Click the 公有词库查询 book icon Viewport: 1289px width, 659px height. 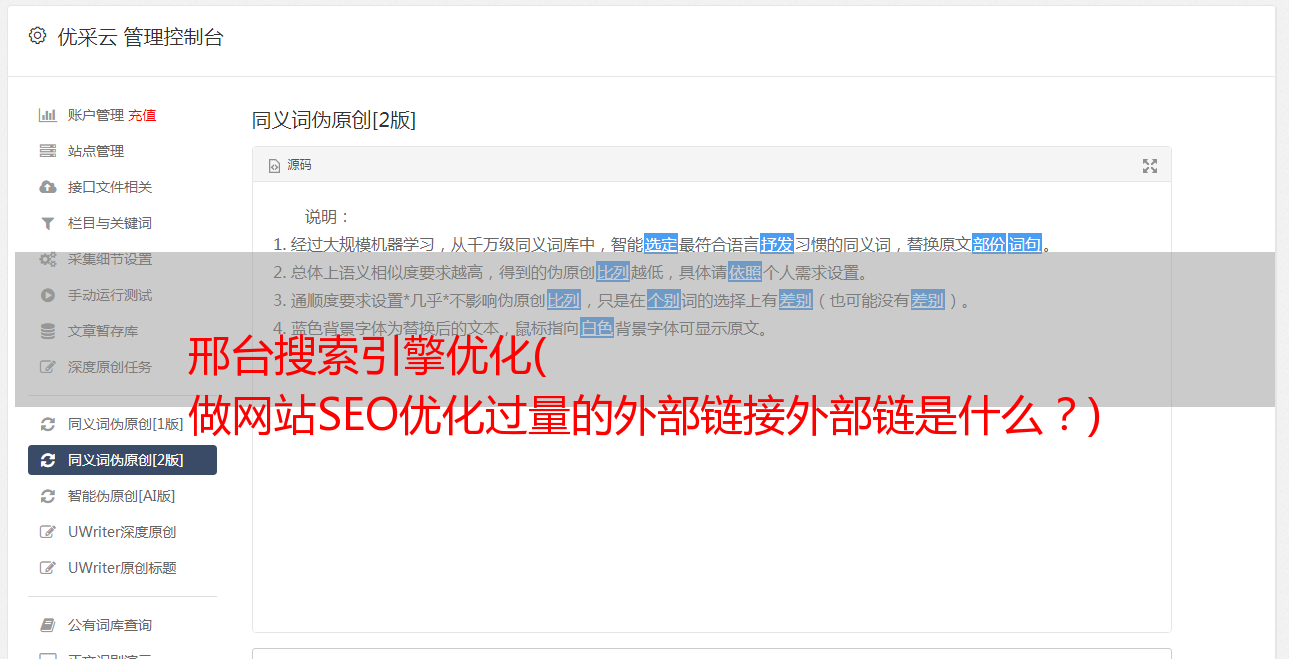tap(47, 625)
